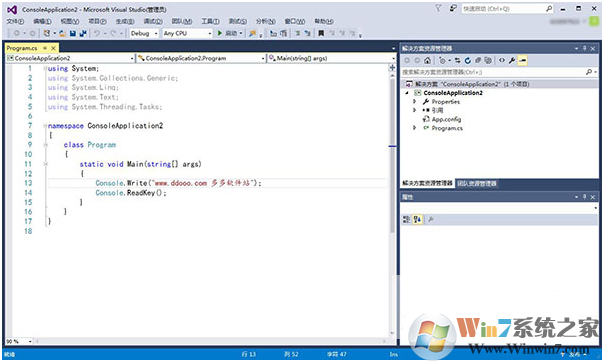Click the Categorized view icon in Properties panel

(406, 220)
